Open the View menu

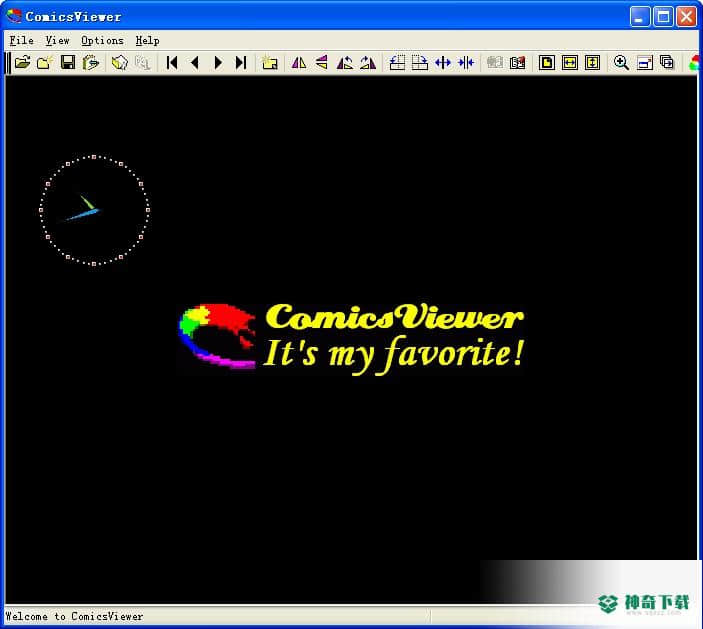coord(57,40)
